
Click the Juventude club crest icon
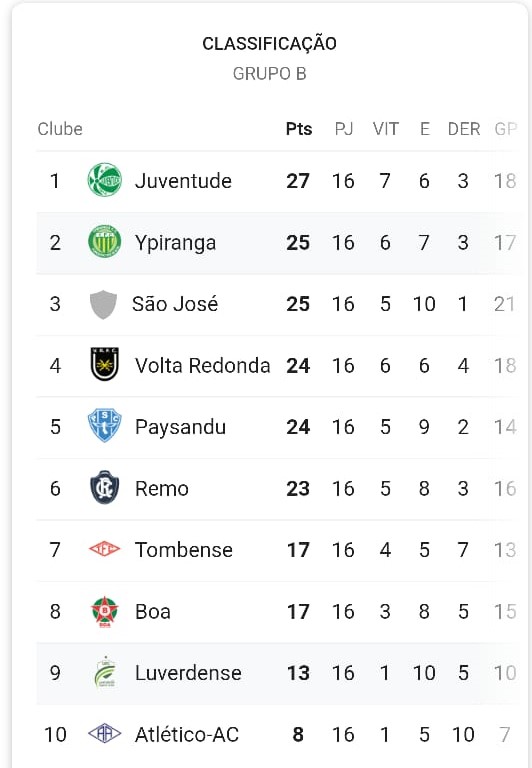(x=104, y=180)
